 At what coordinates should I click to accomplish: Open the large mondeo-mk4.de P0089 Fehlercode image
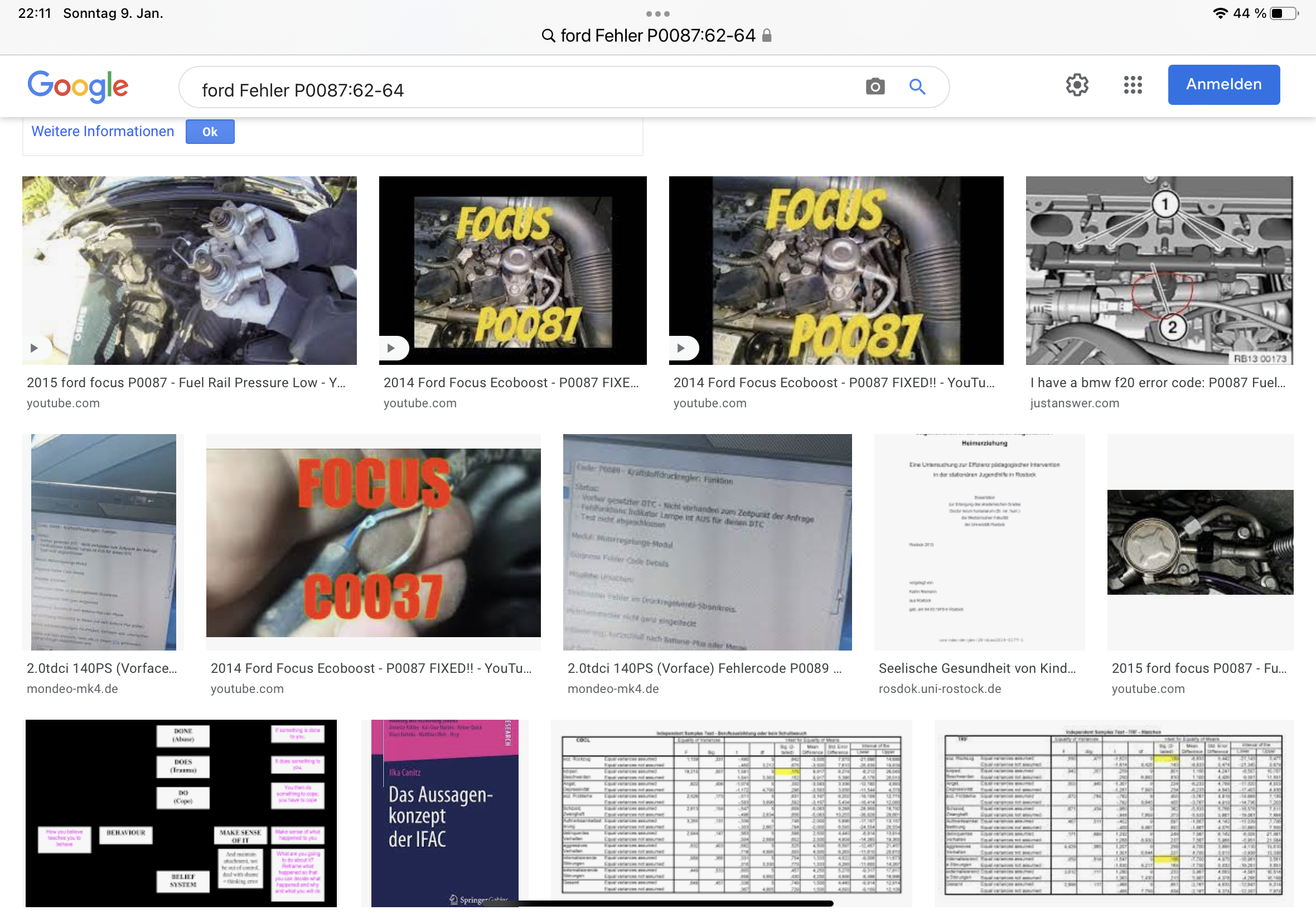[x=707, y=542]
